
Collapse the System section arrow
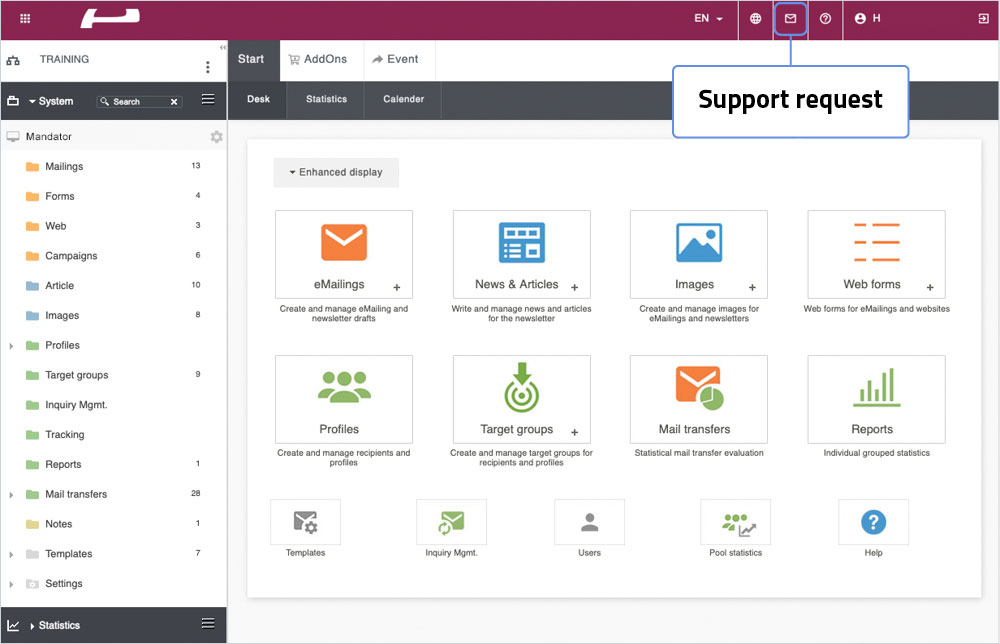tap(32, 101)
